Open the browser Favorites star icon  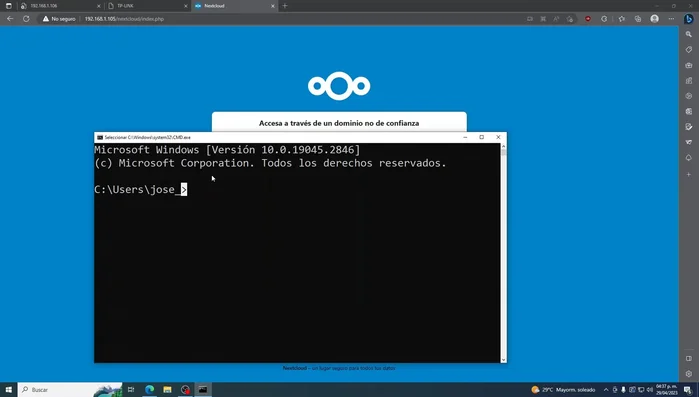[621, 19]
